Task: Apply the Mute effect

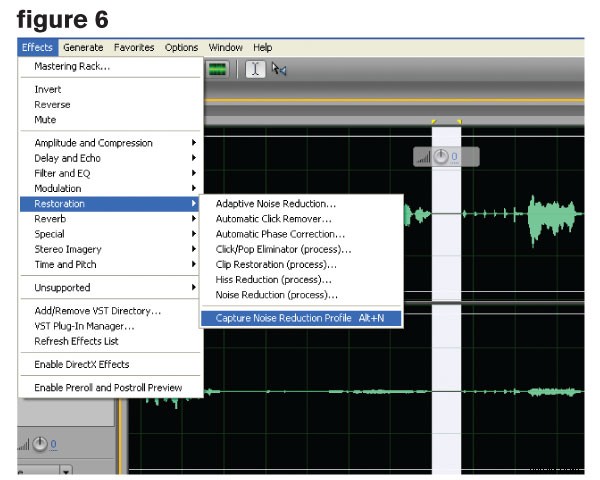Action: [110, 120]
